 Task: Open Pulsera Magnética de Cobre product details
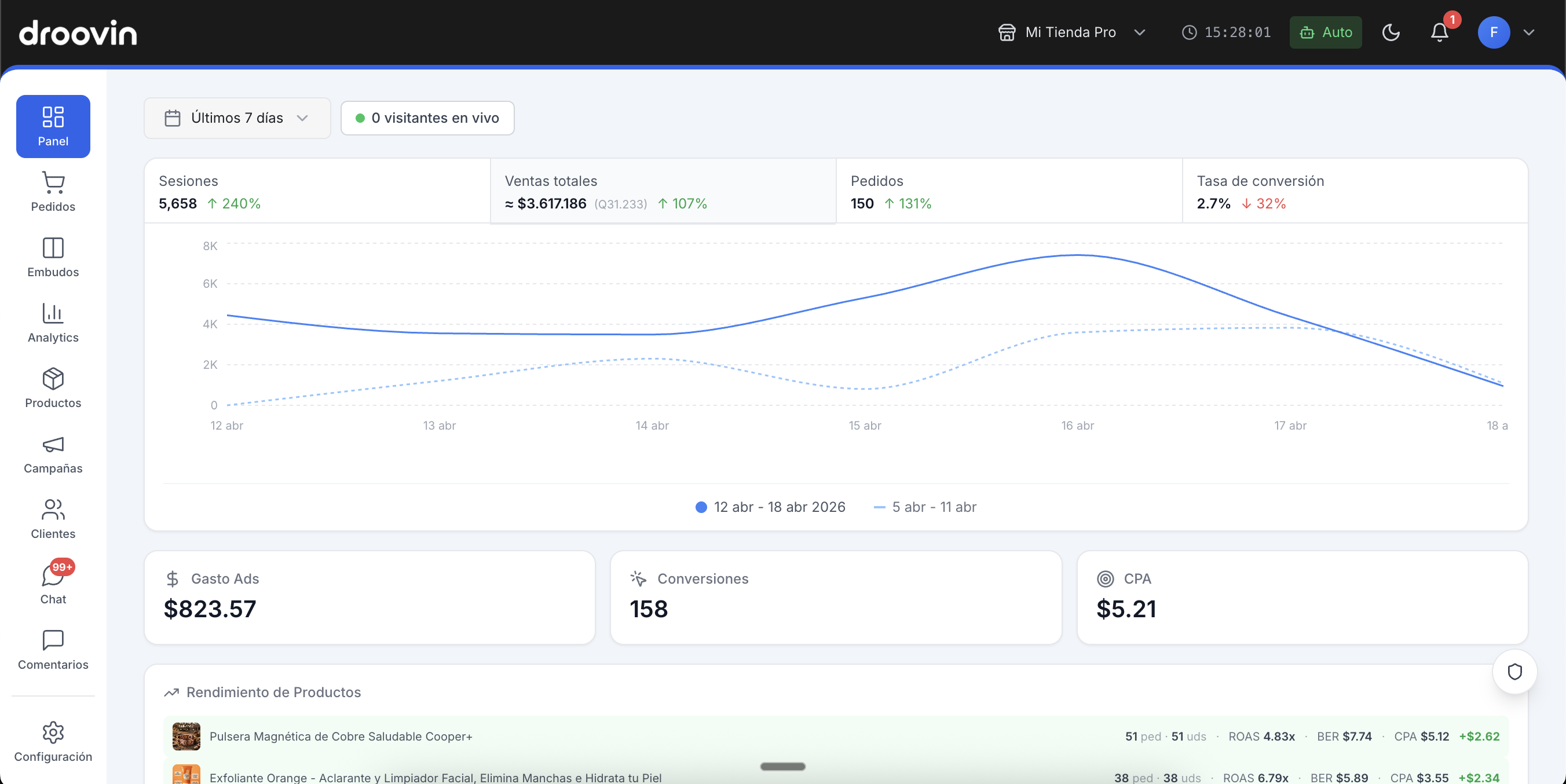tap(341, 737)
